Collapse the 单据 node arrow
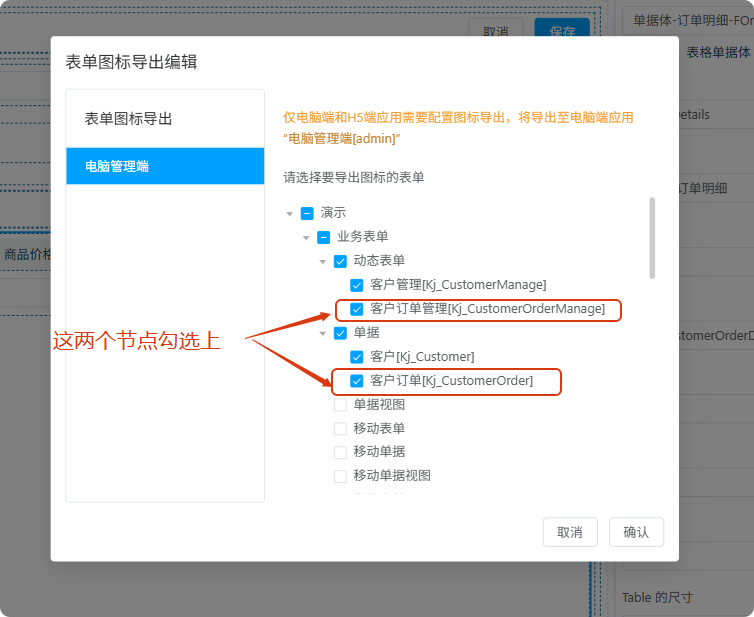 click(323, 333)
